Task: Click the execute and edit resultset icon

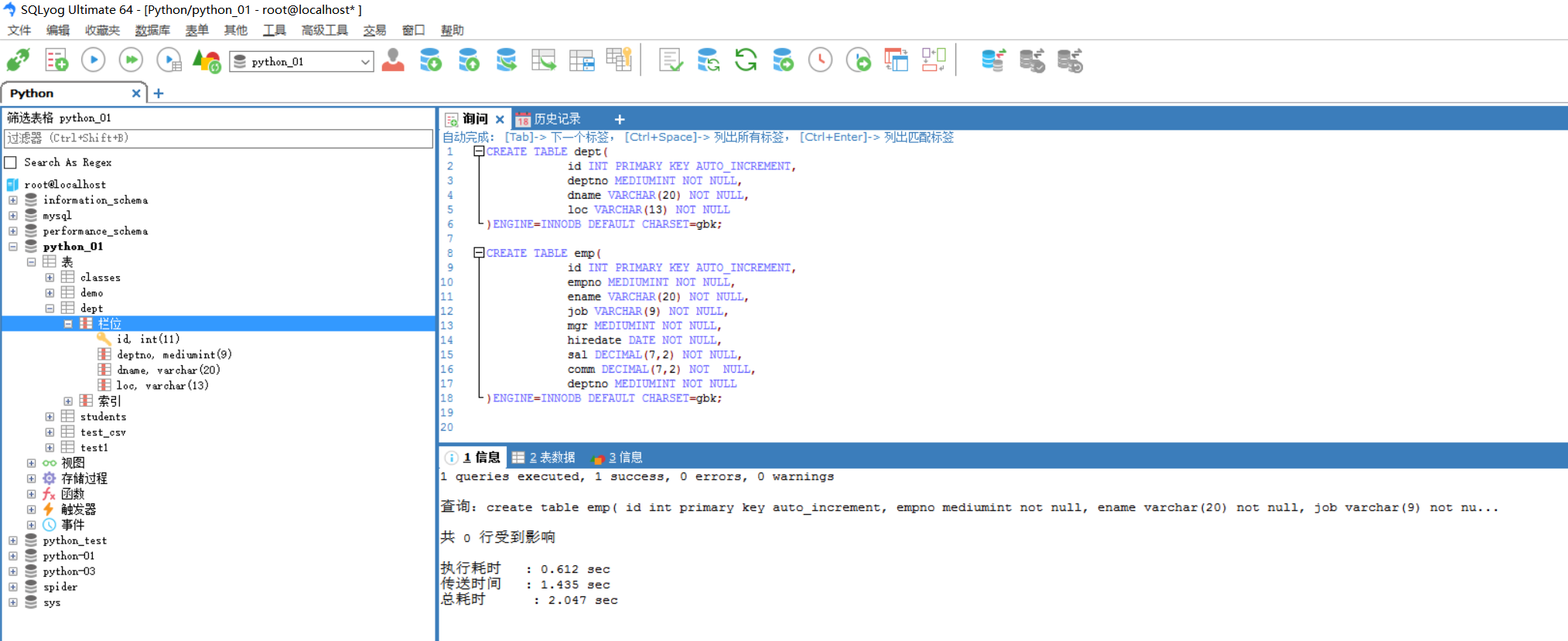Action: click(169, 60)
